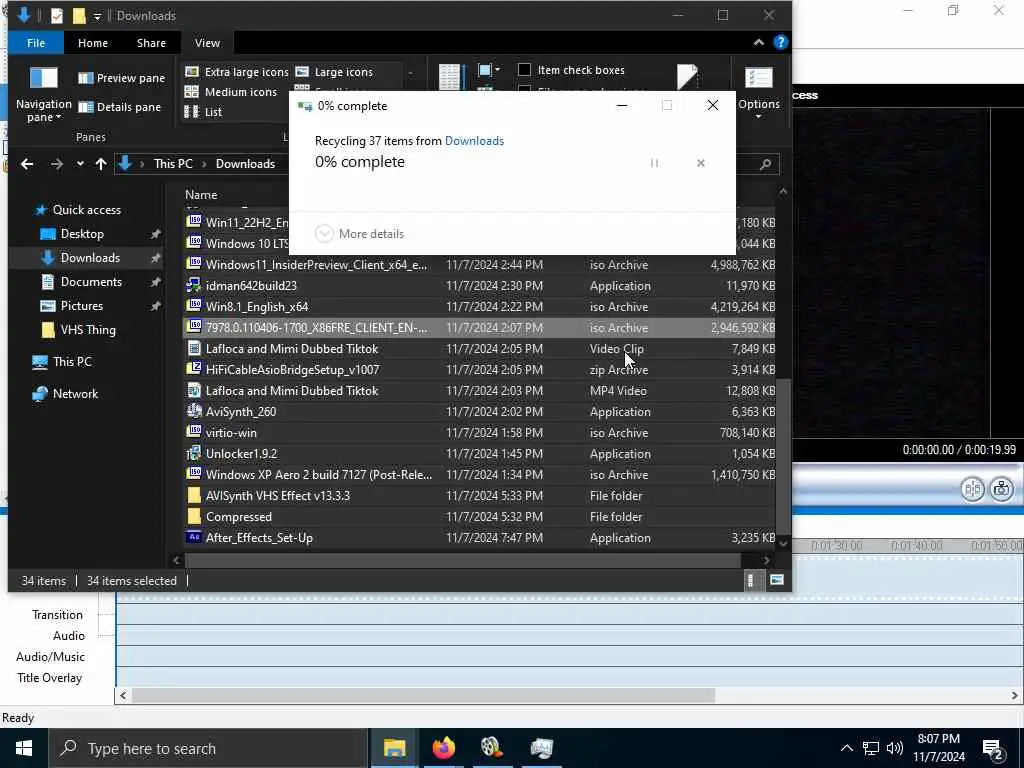Open the Options dropdown arrow
Viewport: 1024px width, 768px height.
759,117
